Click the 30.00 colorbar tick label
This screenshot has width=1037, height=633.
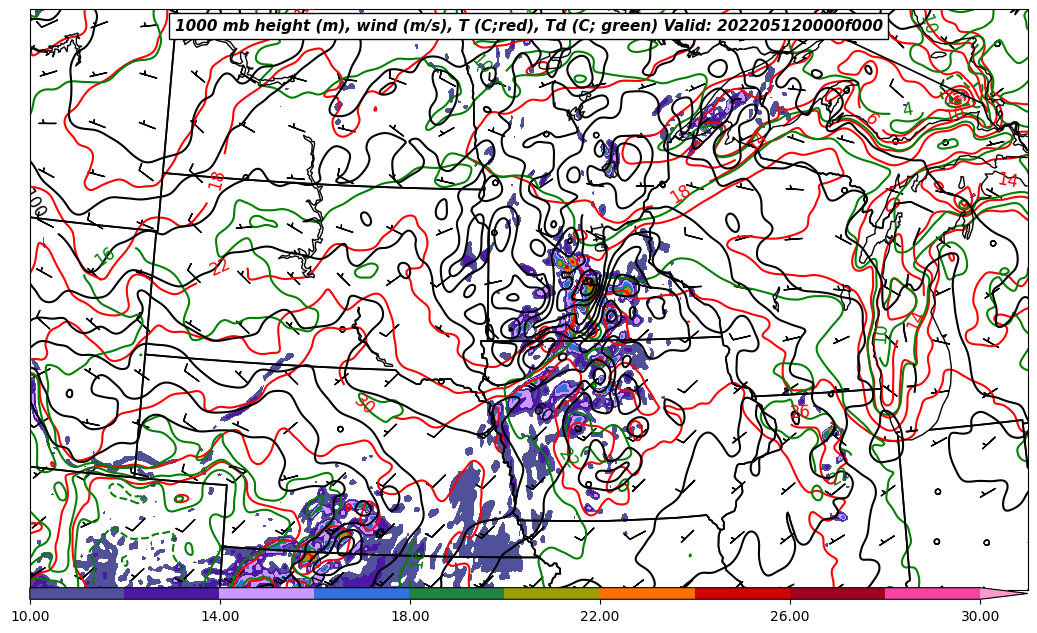(980, 617)
